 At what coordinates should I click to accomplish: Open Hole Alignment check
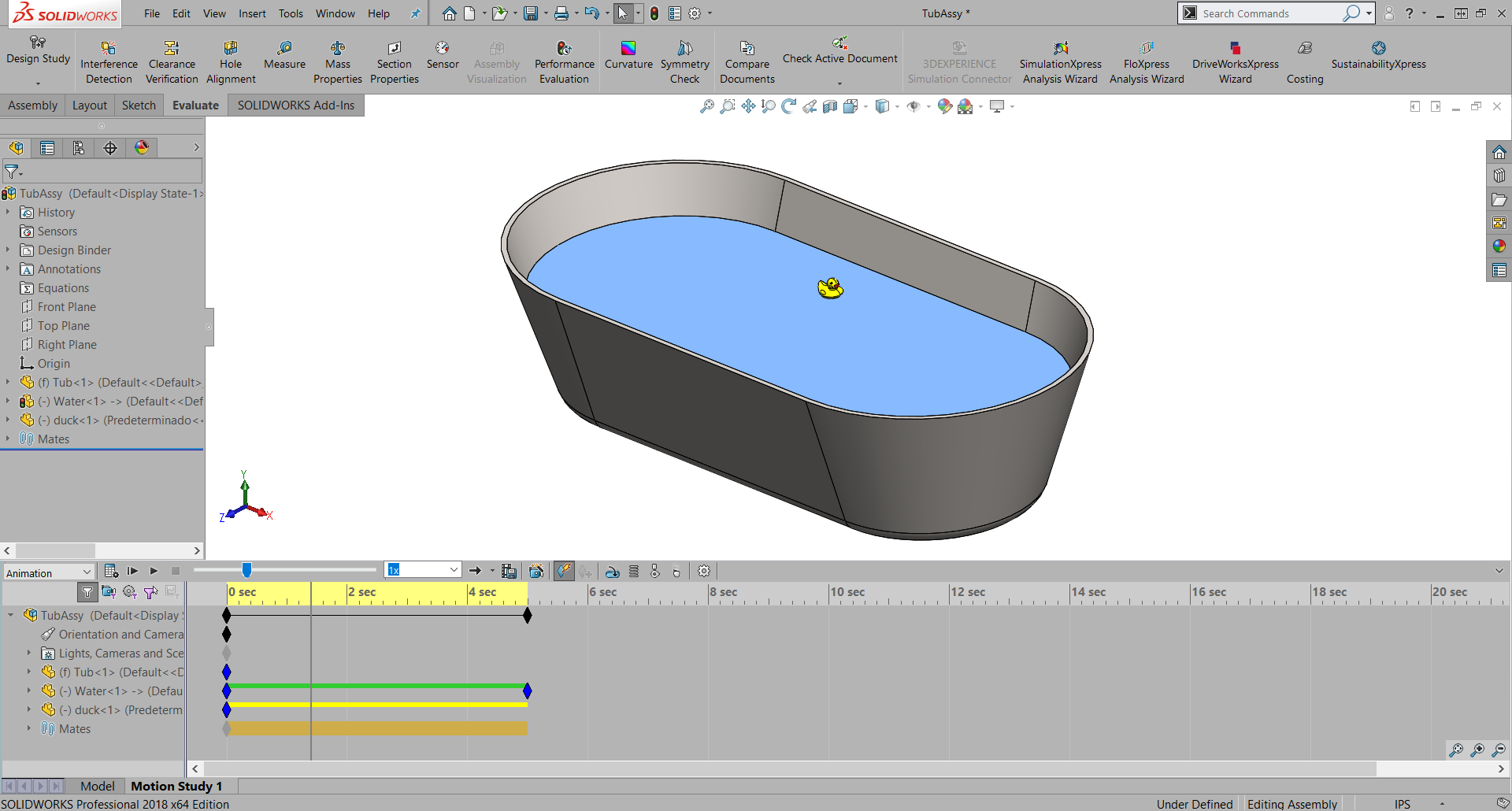(x=231, y=62)
